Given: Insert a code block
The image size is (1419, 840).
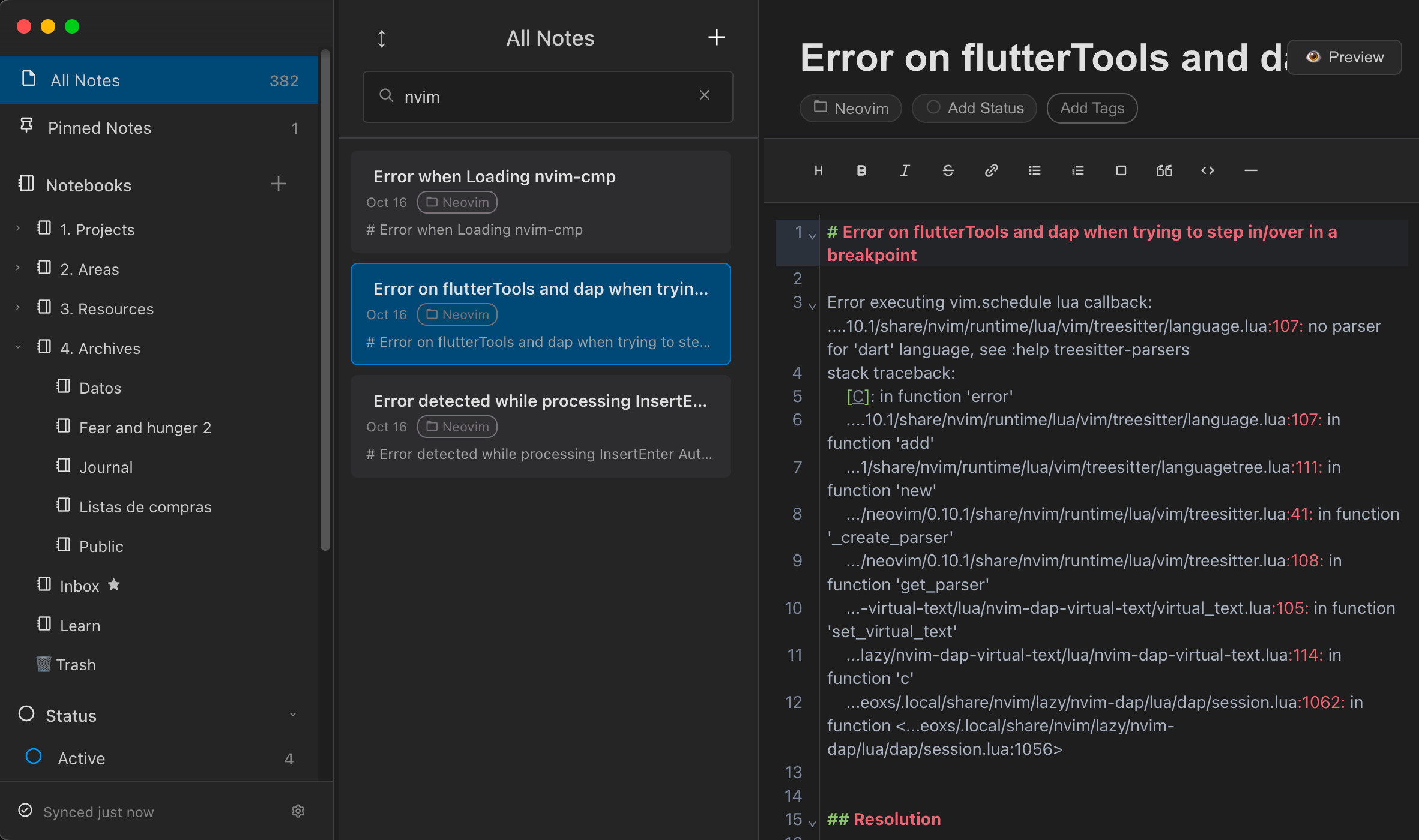Looking at the screenshot, I should tap(1207, 171).
